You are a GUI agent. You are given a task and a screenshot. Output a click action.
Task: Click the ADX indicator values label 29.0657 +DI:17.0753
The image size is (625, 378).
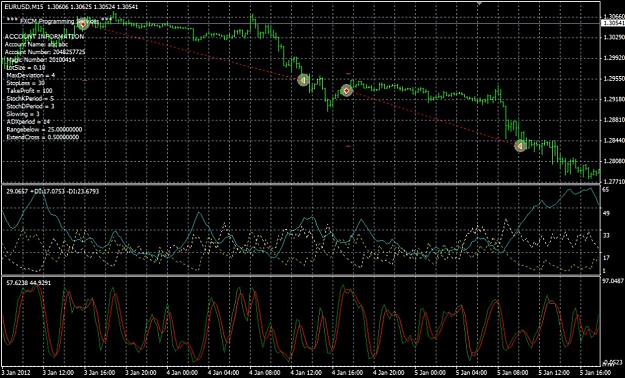coord(53,191)
